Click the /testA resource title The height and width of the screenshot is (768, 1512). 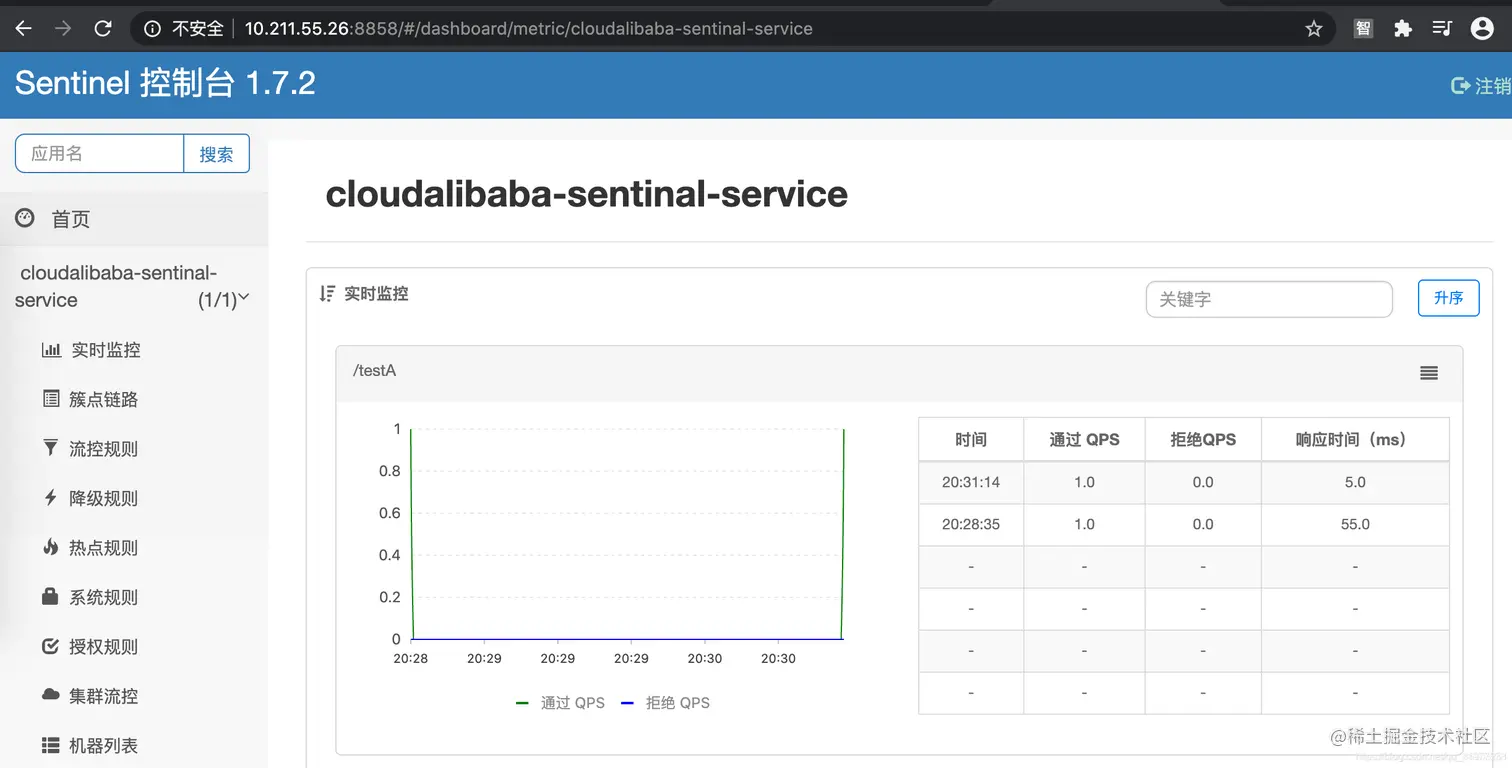tap(375, 371)
